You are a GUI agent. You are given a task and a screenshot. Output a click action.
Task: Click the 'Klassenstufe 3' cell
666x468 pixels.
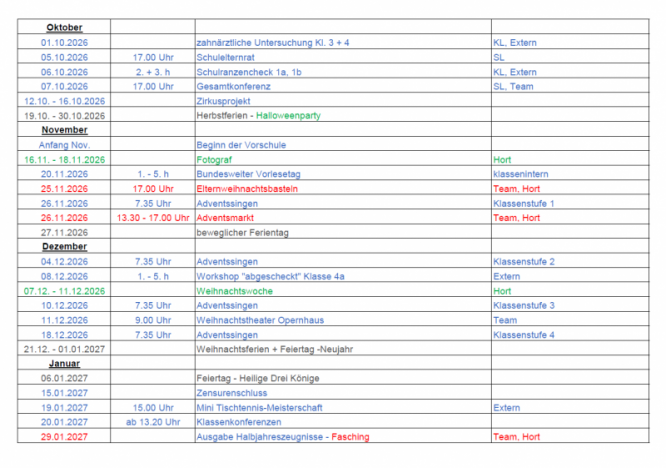click(524, 305)
